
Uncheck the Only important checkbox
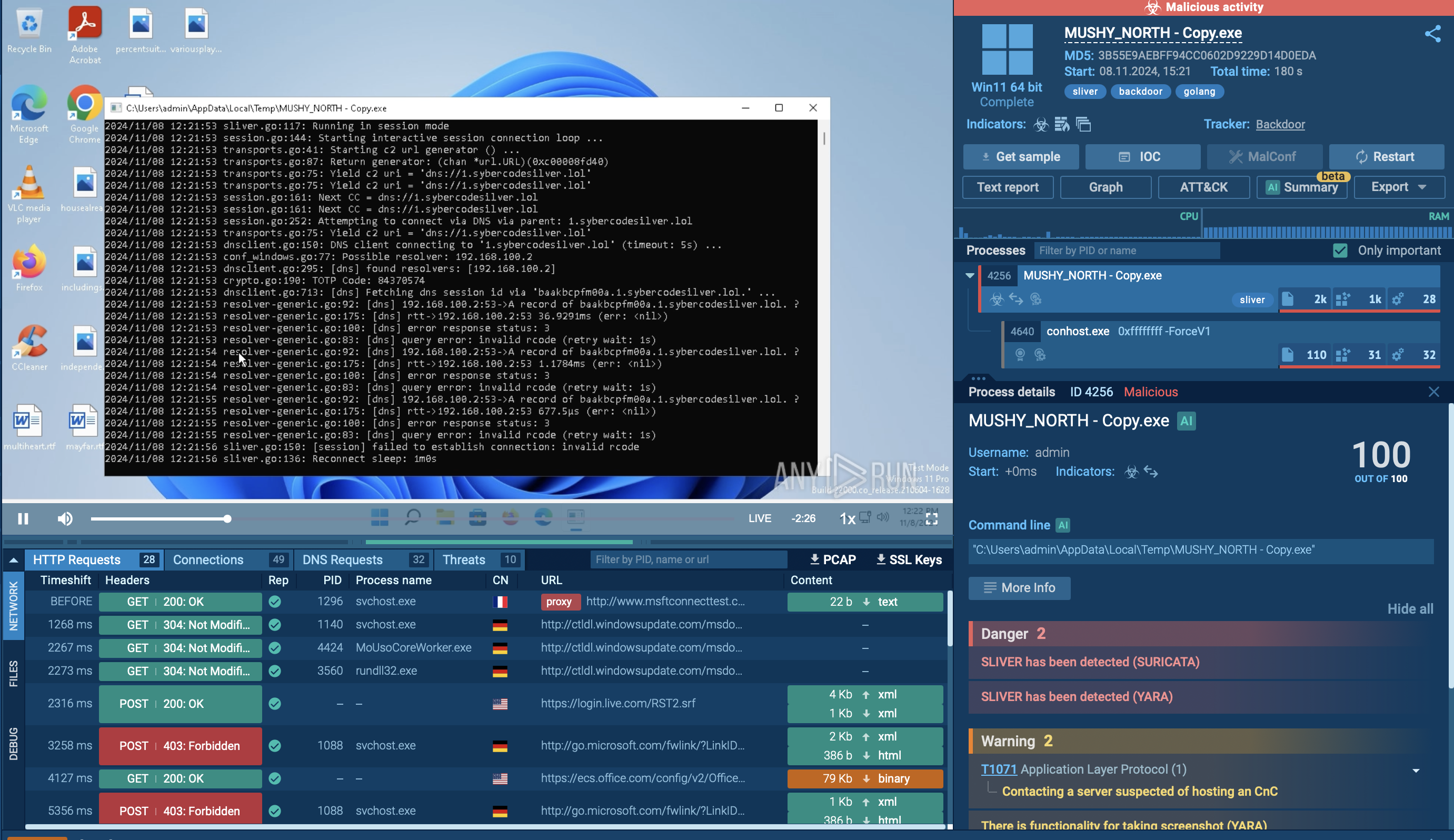[x=1340, y=251]
